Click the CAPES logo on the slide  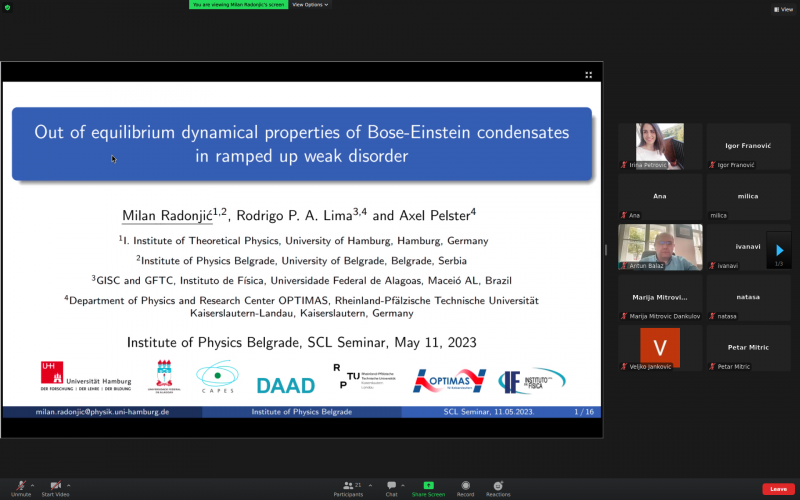(x=217, y=377)
